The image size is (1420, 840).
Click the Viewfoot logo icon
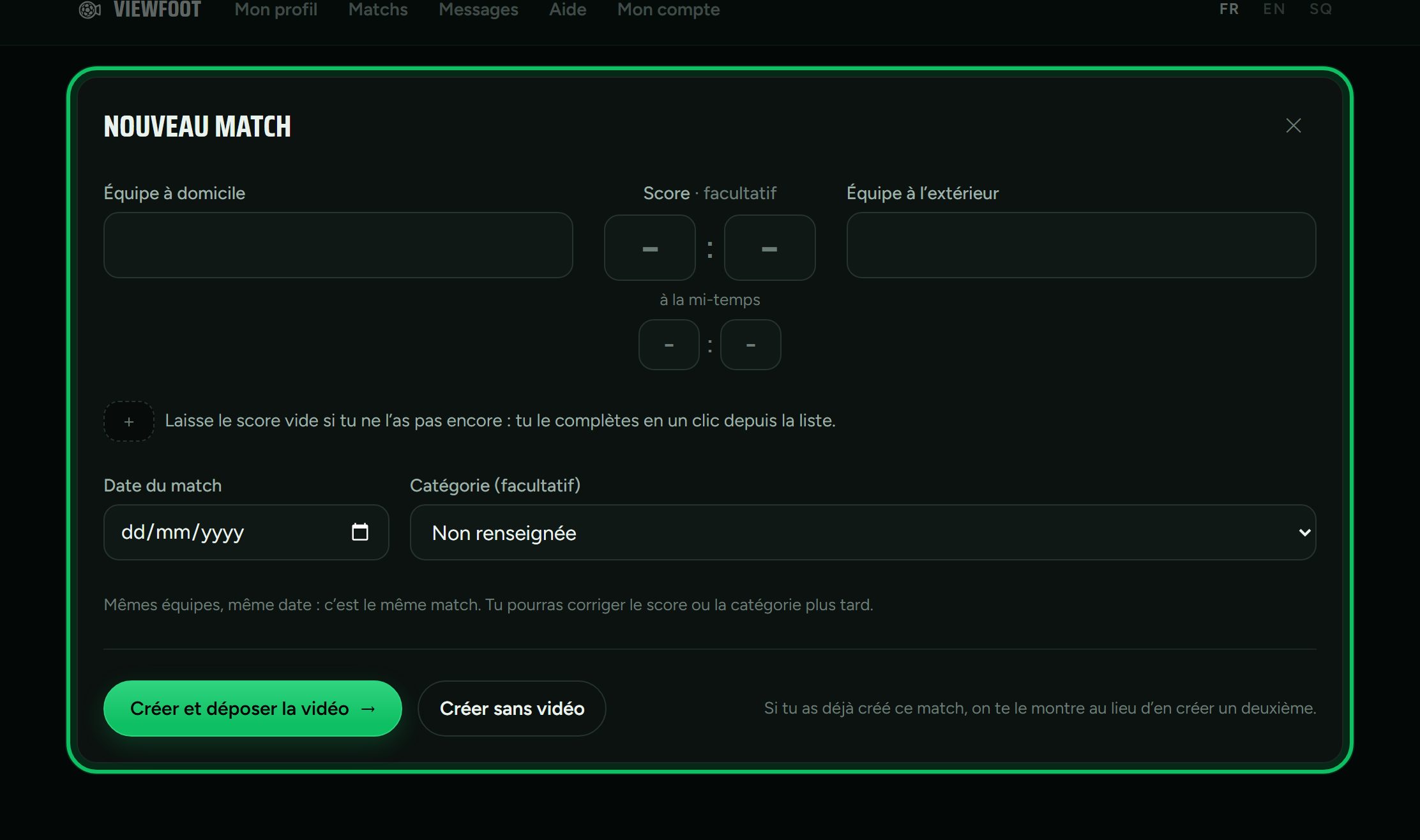89,10
